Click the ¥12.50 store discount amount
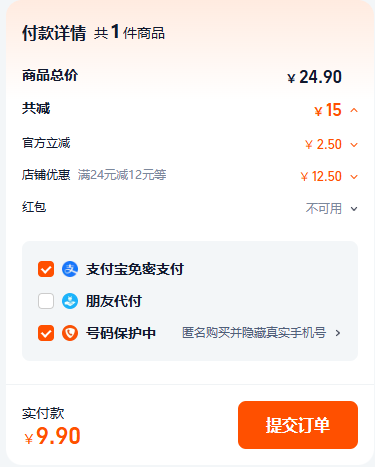Image resolution: width=375 pixels, height=467 pixels. coord(321,176)
